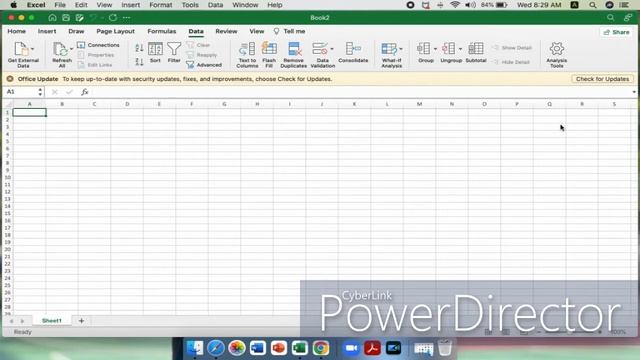This screenshot has height=360, width=640.
Task: Open Safari from the Dock
Action: tap(216, 348)
